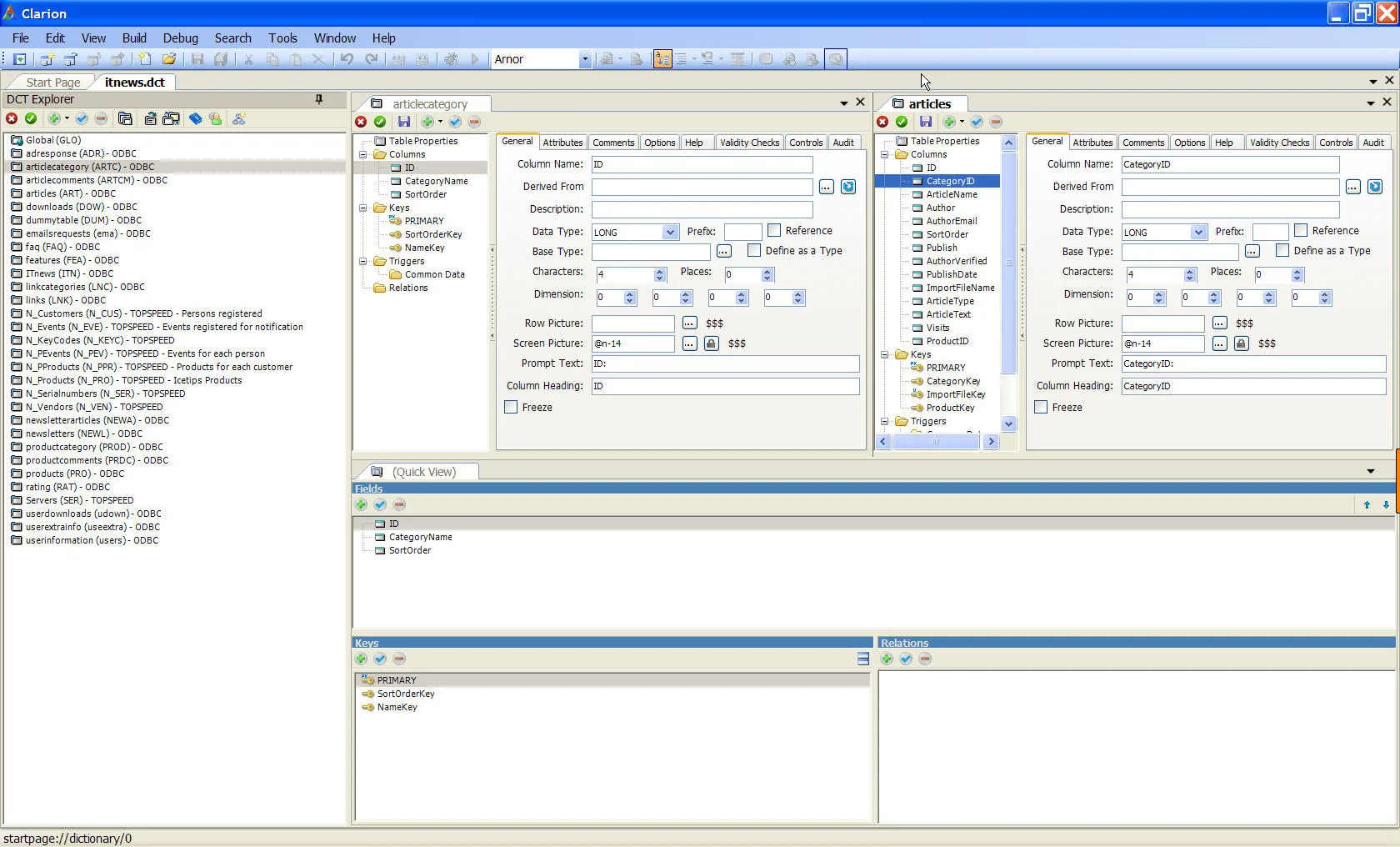Open Audit tab in articlecategory pane

click(843, 143)
